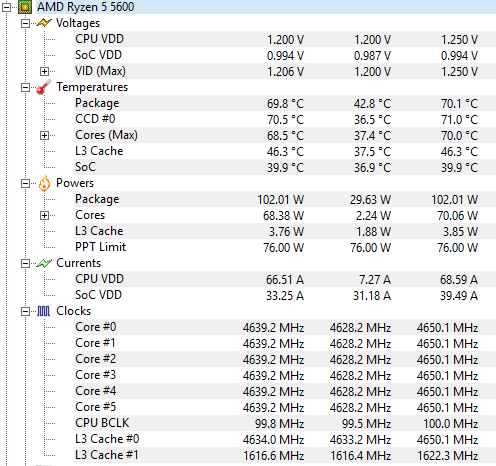Click the 39.49 A SoC VDD maximum

[459, 296]
